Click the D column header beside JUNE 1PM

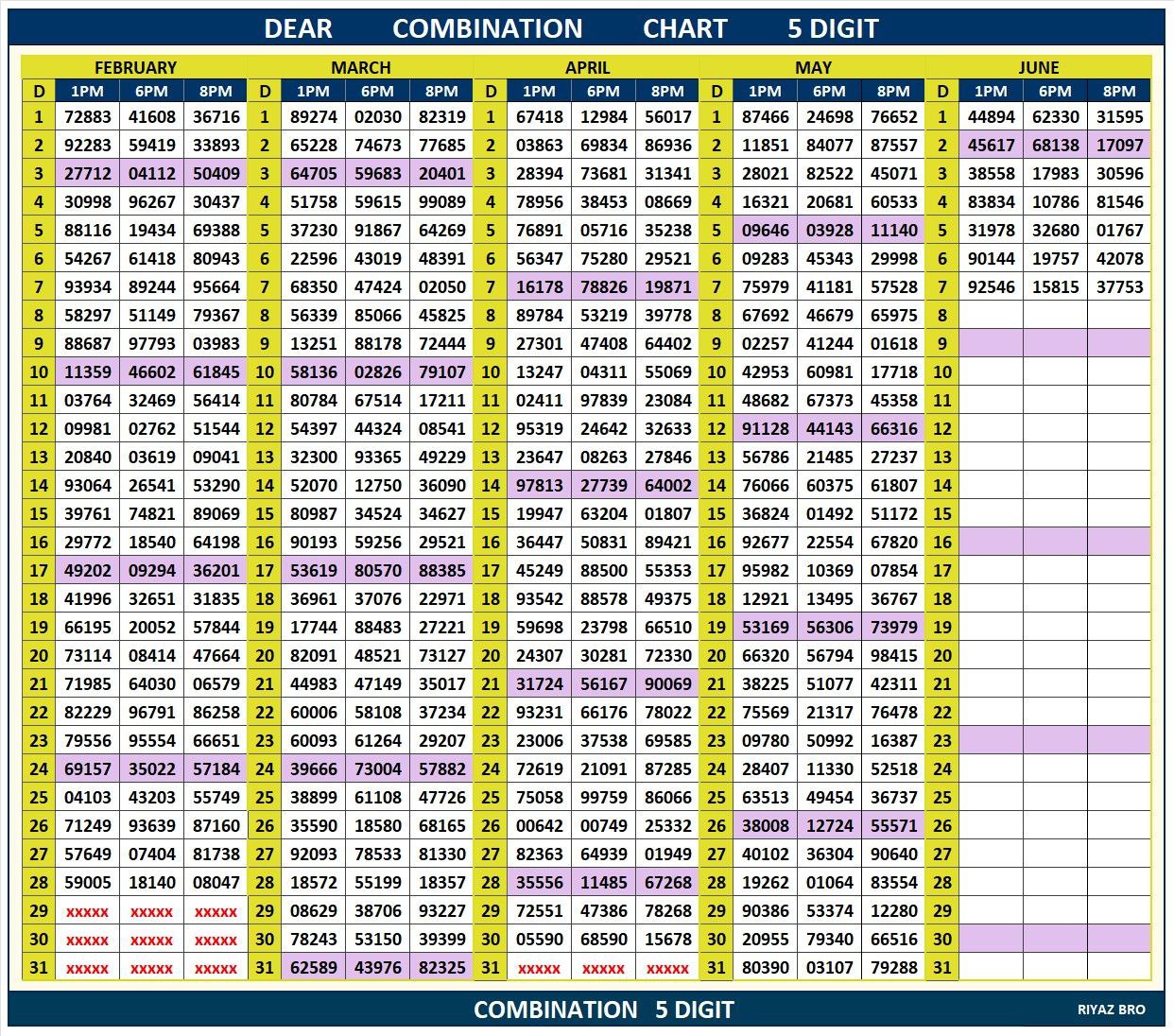point(942,91)
